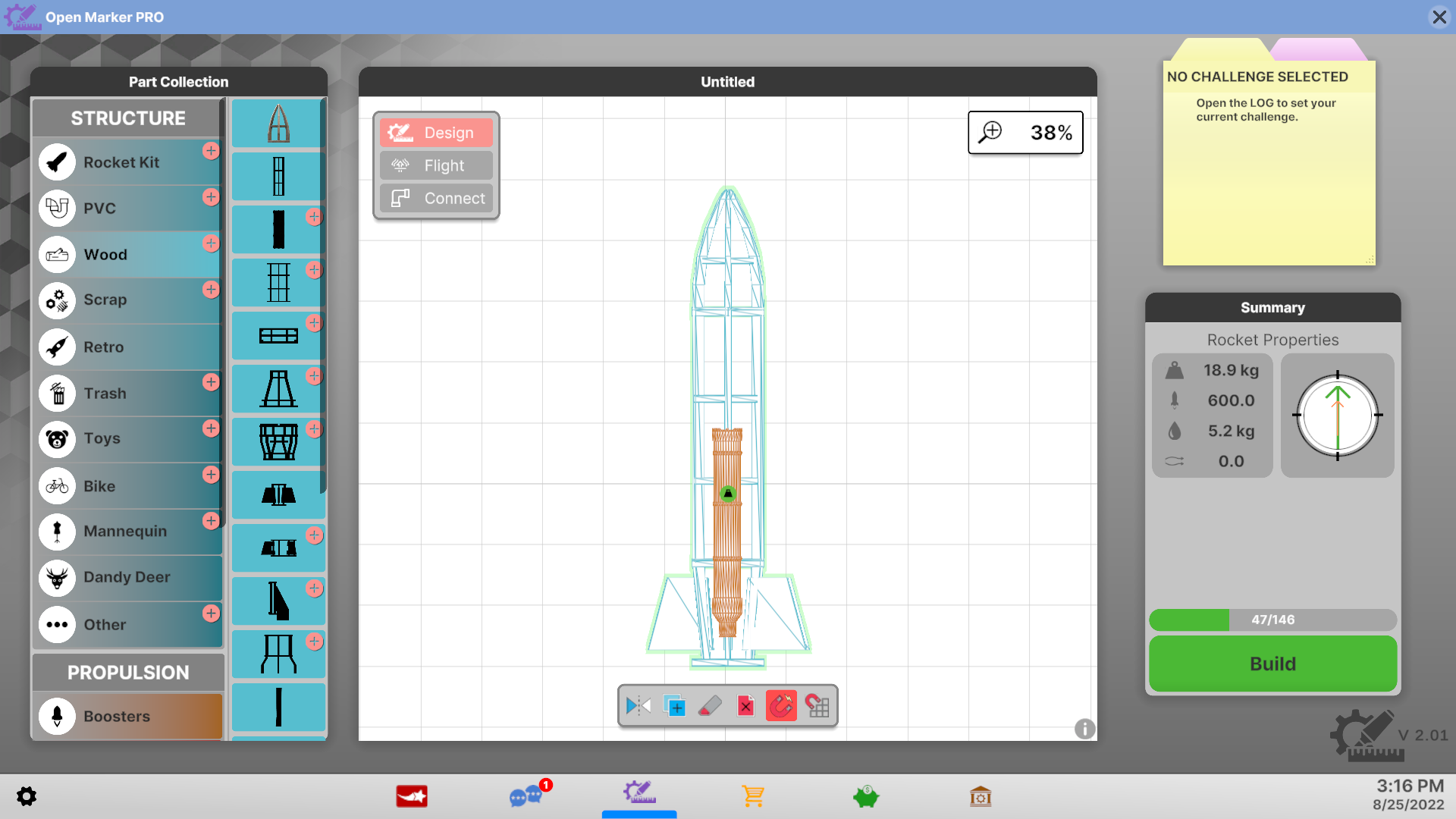This screenshot has width=1456, height=819.
Task: Toggle the magnet snap-to-grid tool
Action: tap(817, 706)
